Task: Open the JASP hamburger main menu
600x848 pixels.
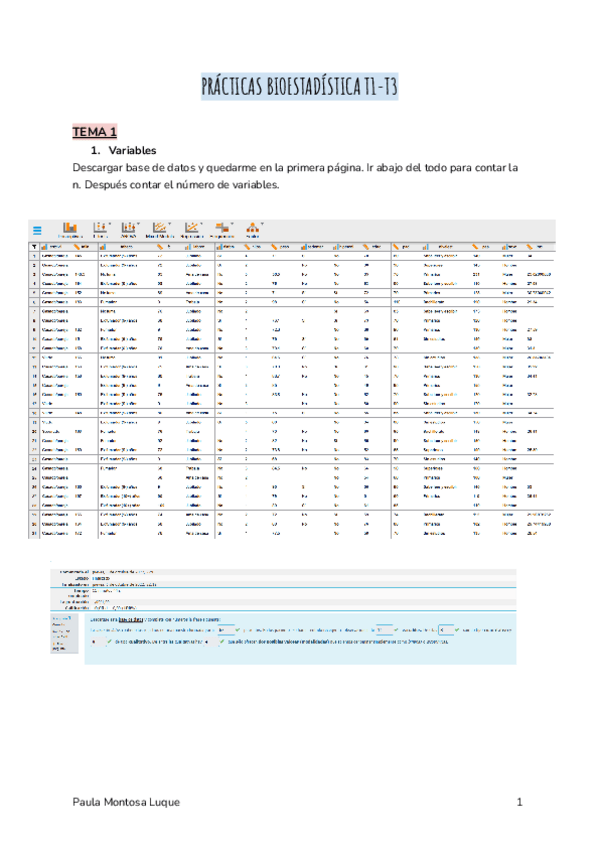Action: click(35, 229)
